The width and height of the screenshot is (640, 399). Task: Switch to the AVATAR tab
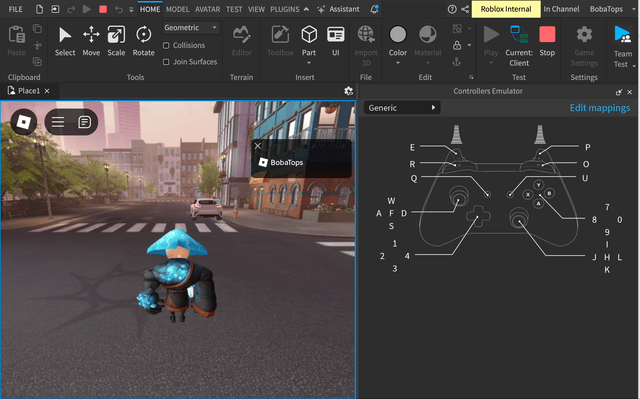[x=207, y=9]
